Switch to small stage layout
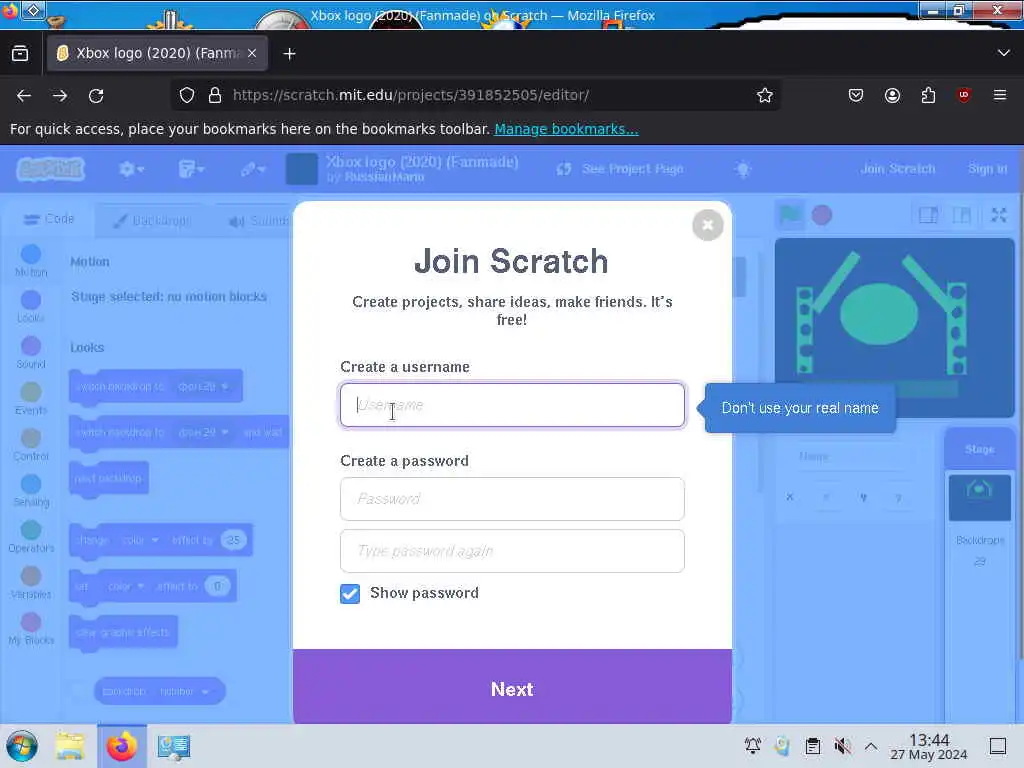 click(x=929, y=215)
